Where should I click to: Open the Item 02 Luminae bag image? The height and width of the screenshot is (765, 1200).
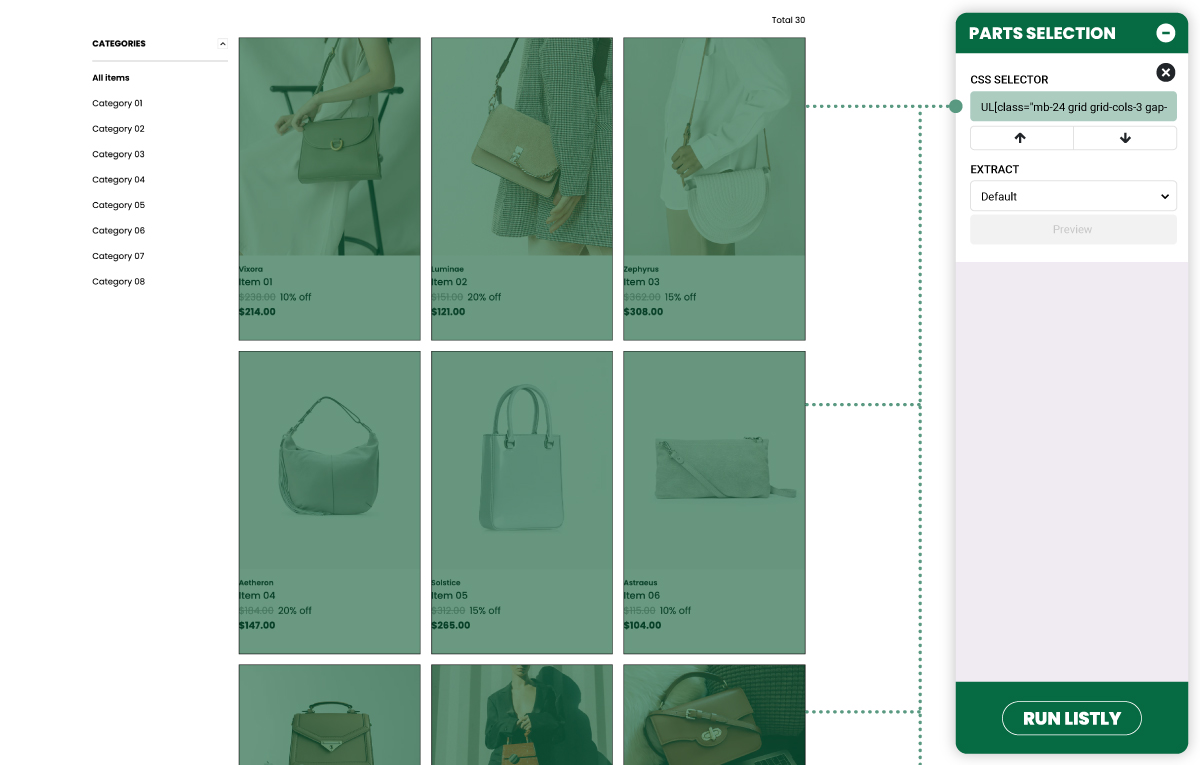(x=522, y=146)
